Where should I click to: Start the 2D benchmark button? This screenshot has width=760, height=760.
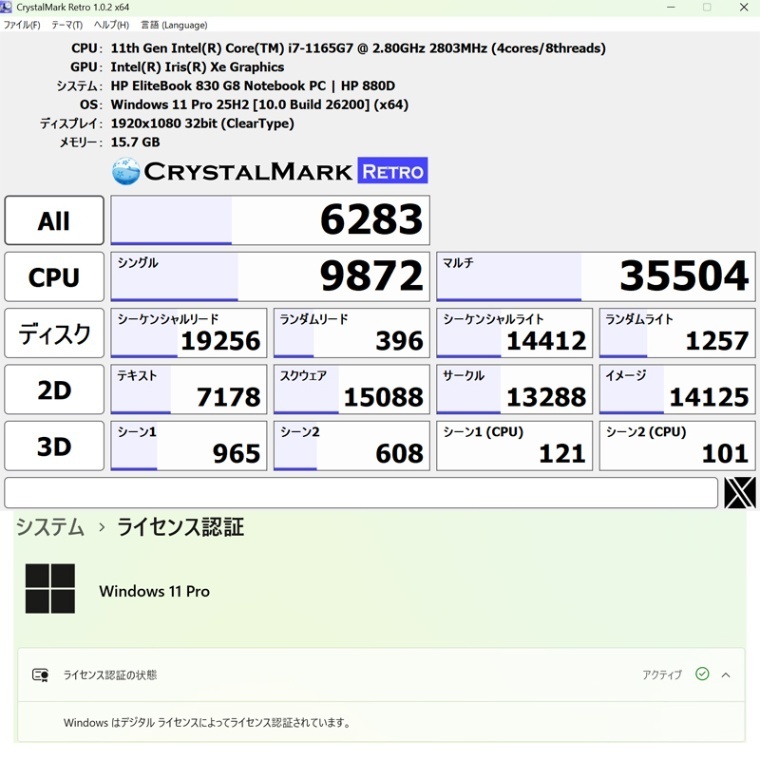54,390
